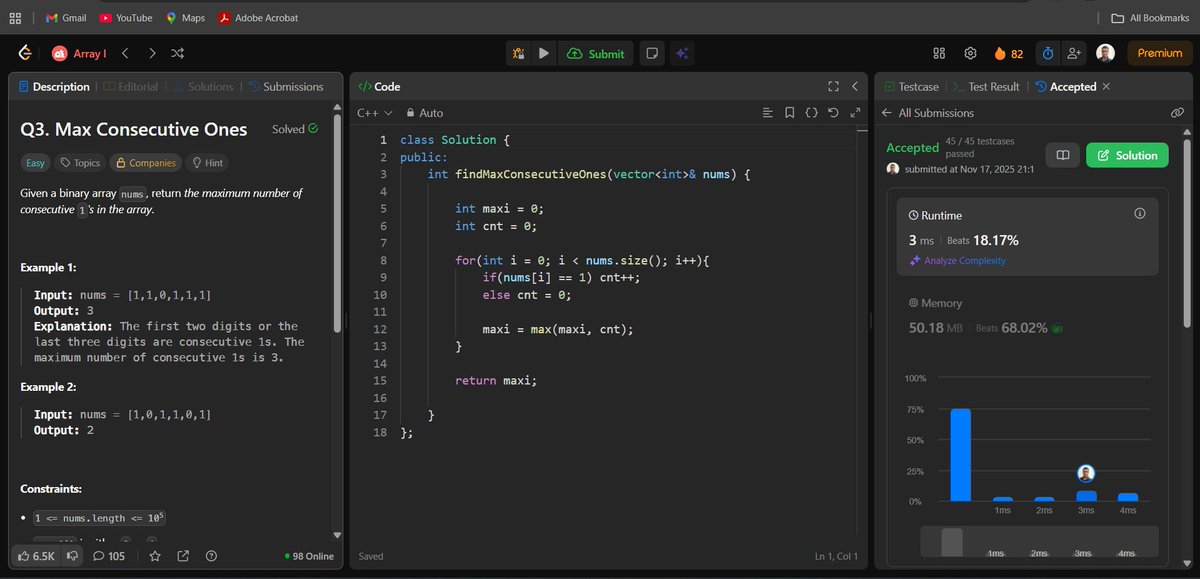The width and height of the screenshot is (1200, 579).
Task: Open the AI sparkle assistant icon
Action: click(x=682, y=54)
